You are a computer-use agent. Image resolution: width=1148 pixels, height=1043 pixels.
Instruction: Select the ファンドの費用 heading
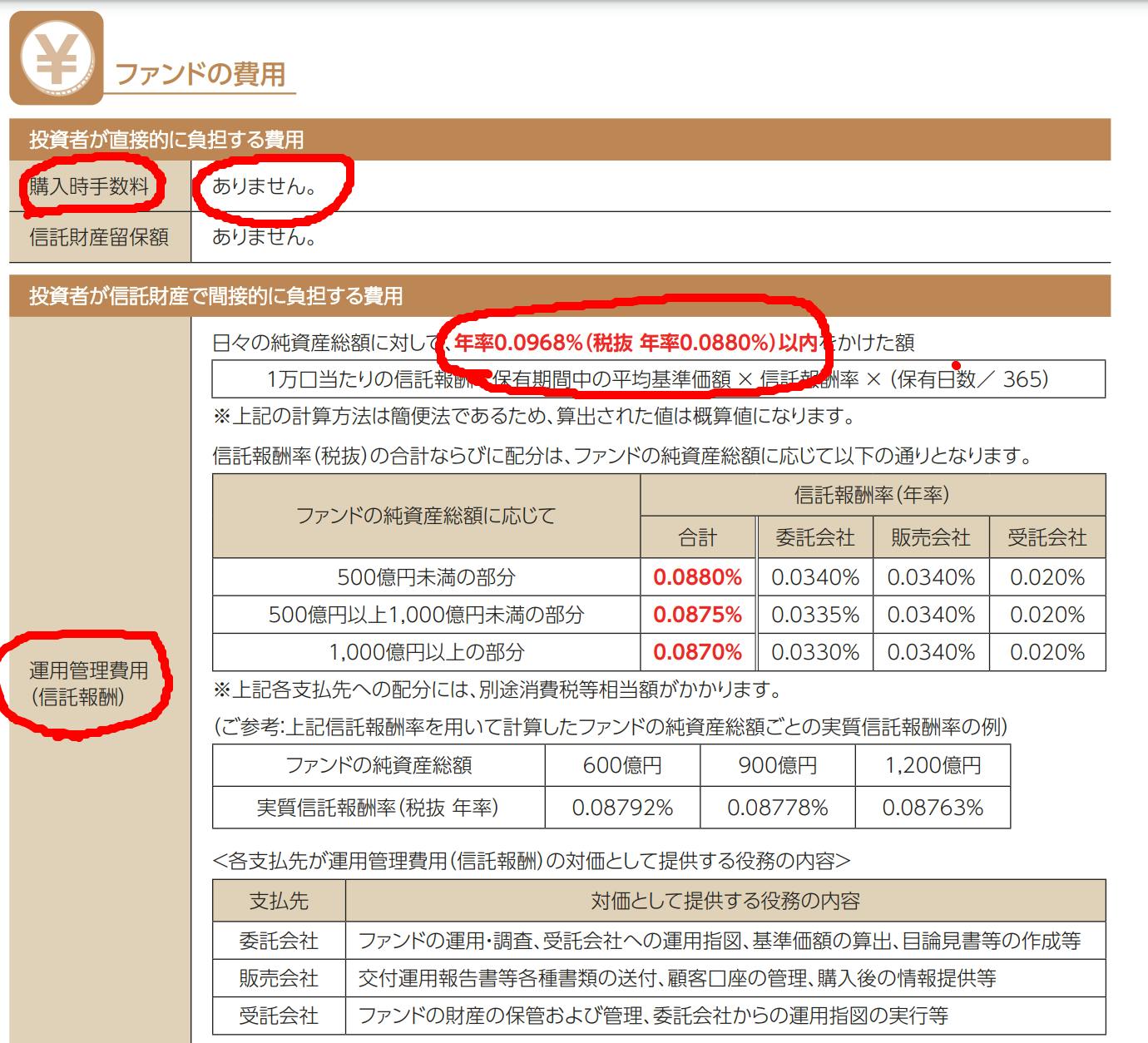click(200, 74)
